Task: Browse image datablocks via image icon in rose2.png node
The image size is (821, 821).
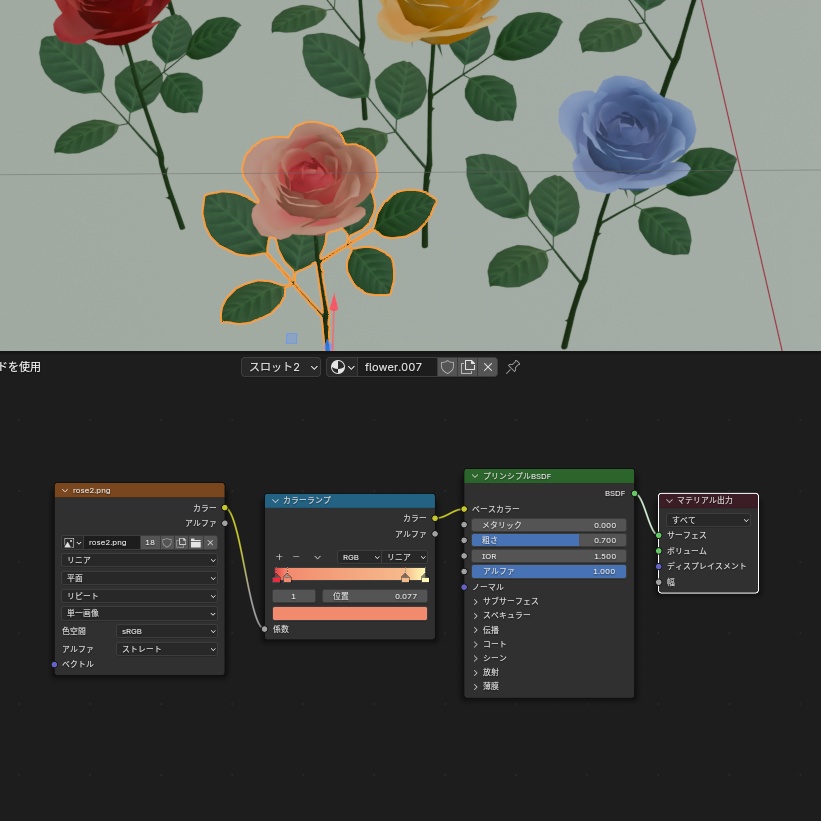Action: pyautogui.click(x=69, y=542)
